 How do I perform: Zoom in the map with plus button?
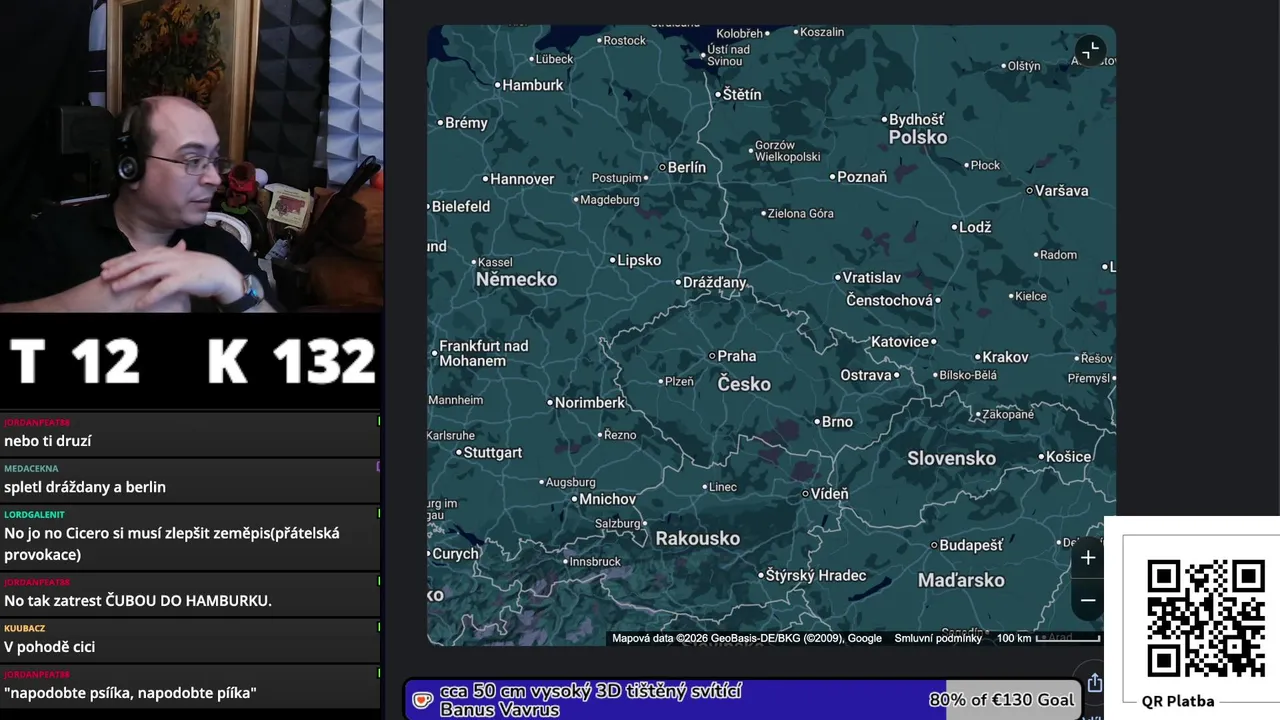click(1088, 558)
